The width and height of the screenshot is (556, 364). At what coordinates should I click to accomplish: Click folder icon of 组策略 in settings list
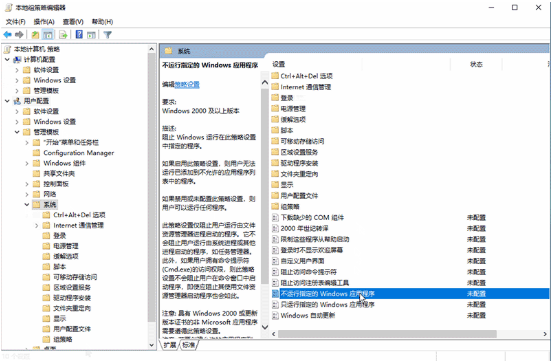[275, 207]
